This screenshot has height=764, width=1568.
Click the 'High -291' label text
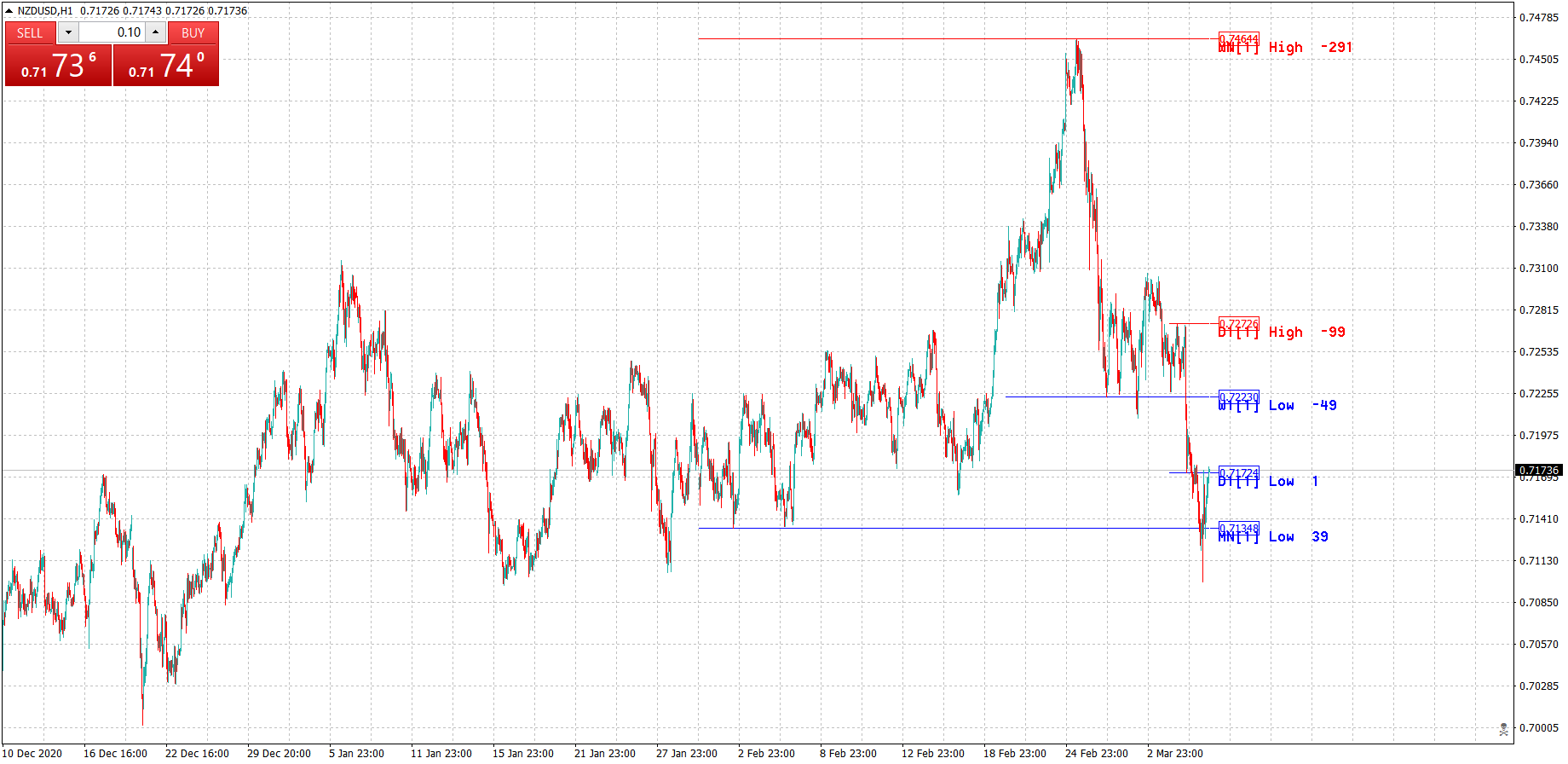1311,48
